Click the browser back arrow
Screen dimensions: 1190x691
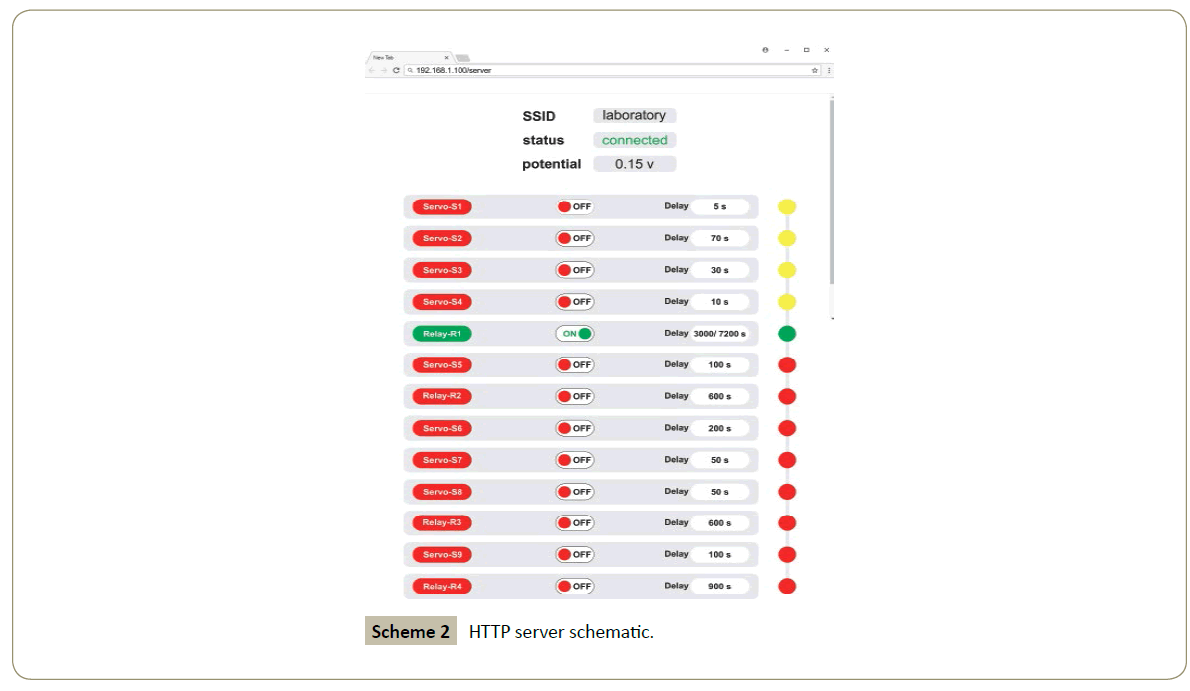click(x=372, y=71)
